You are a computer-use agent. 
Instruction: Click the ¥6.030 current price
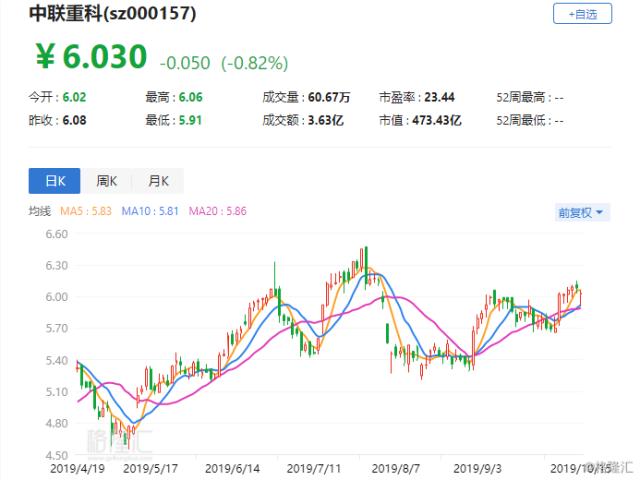point(92,57)
